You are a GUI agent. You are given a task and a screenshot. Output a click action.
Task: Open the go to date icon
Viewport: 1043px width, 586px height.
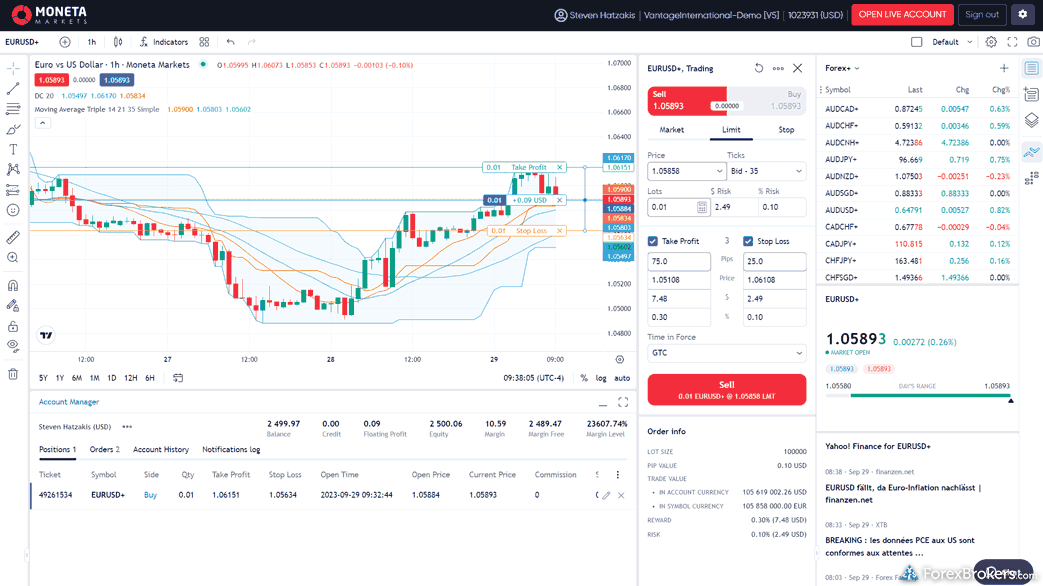tap(178, 378)
